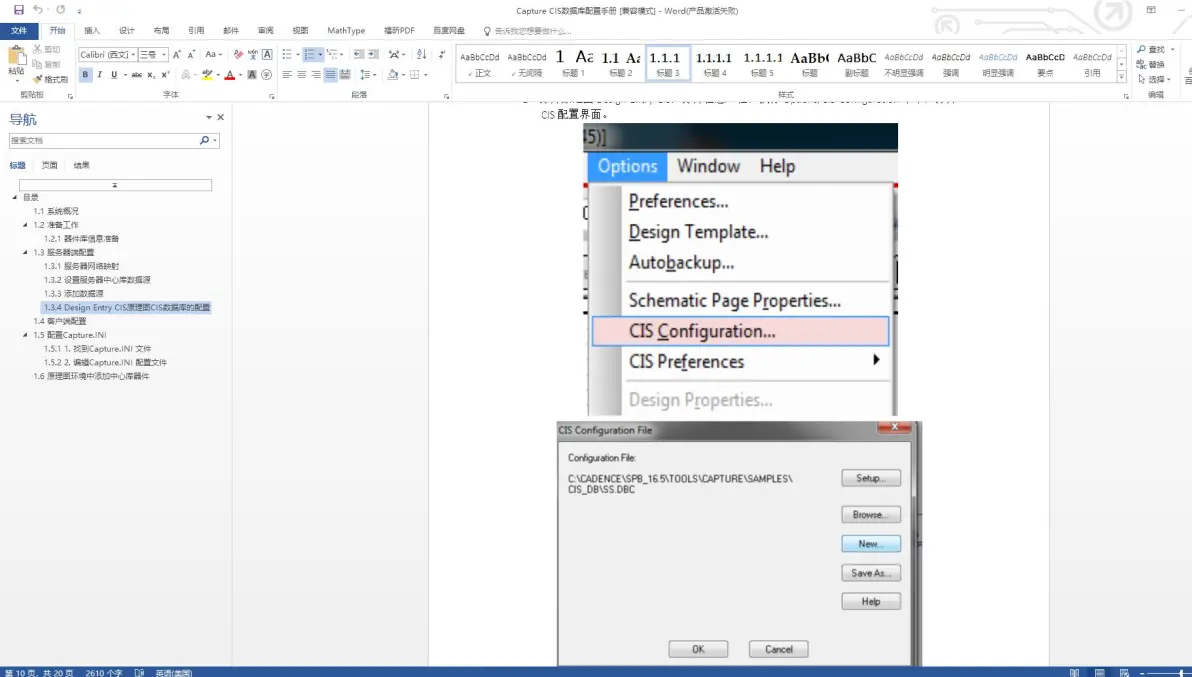Align text to the left
This screenshot has height=677, width=1192.
[x=287, y=74]
